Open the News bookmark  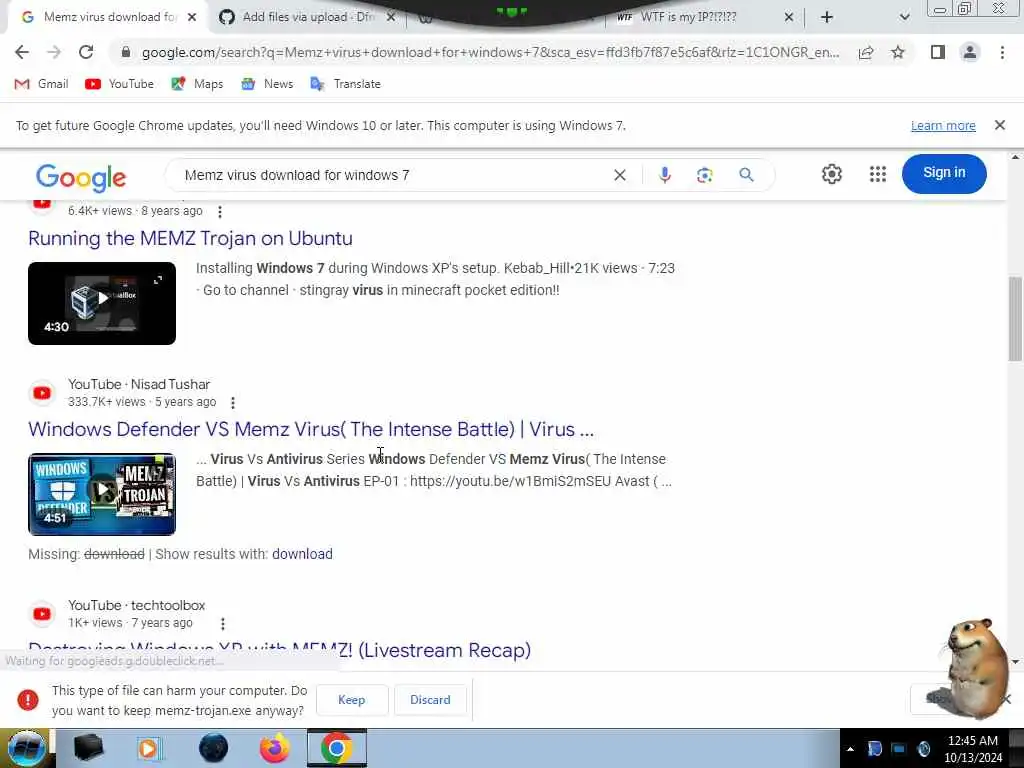[267, 84]
